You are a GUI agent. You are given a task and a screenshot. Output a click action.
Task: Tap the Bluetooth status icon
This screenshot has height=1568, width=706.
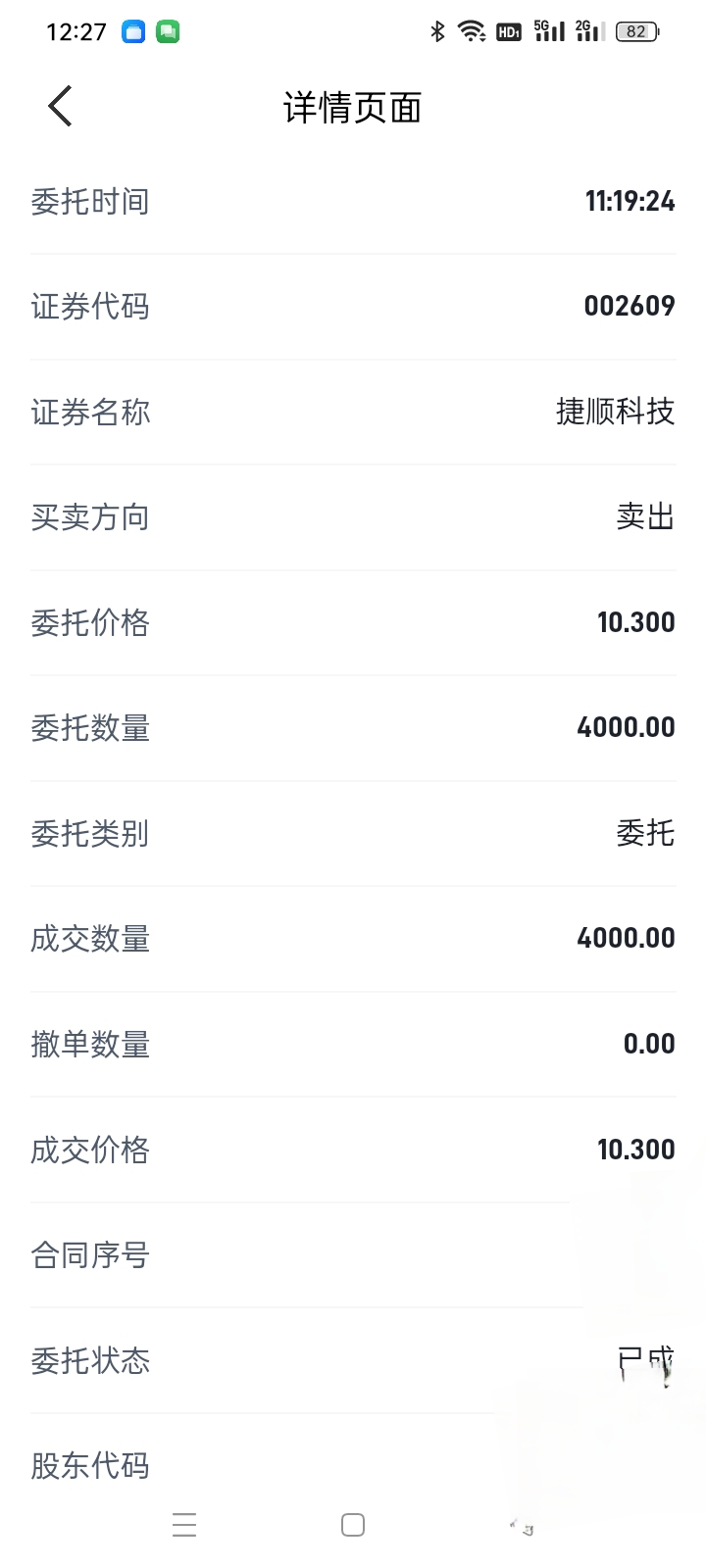click(437, 31)
